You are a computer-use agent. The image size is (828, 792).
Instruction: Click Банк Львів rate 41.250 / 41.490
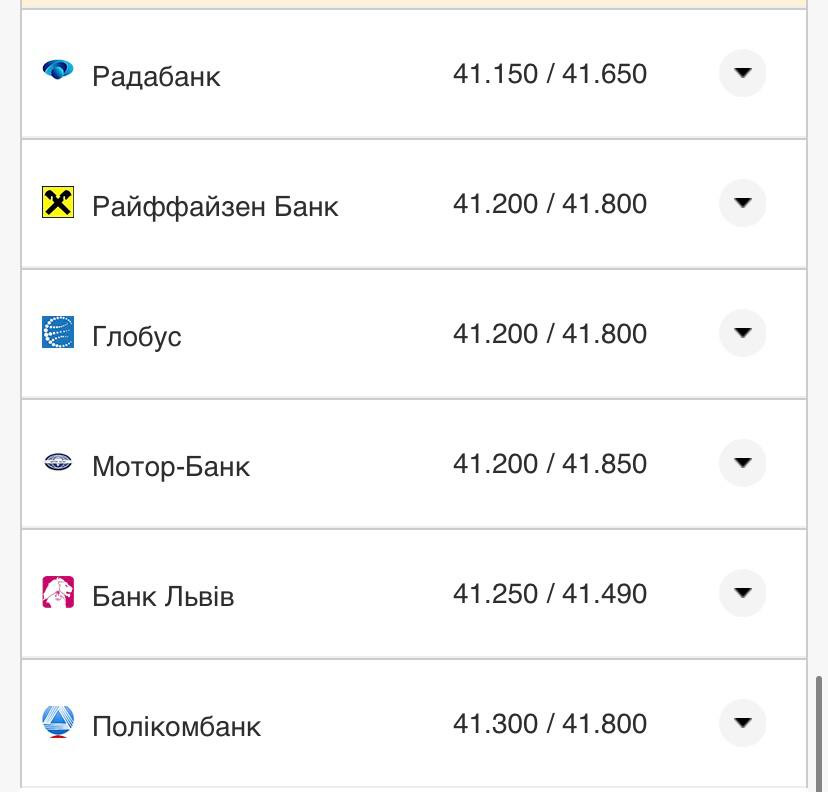click(550, 594)
